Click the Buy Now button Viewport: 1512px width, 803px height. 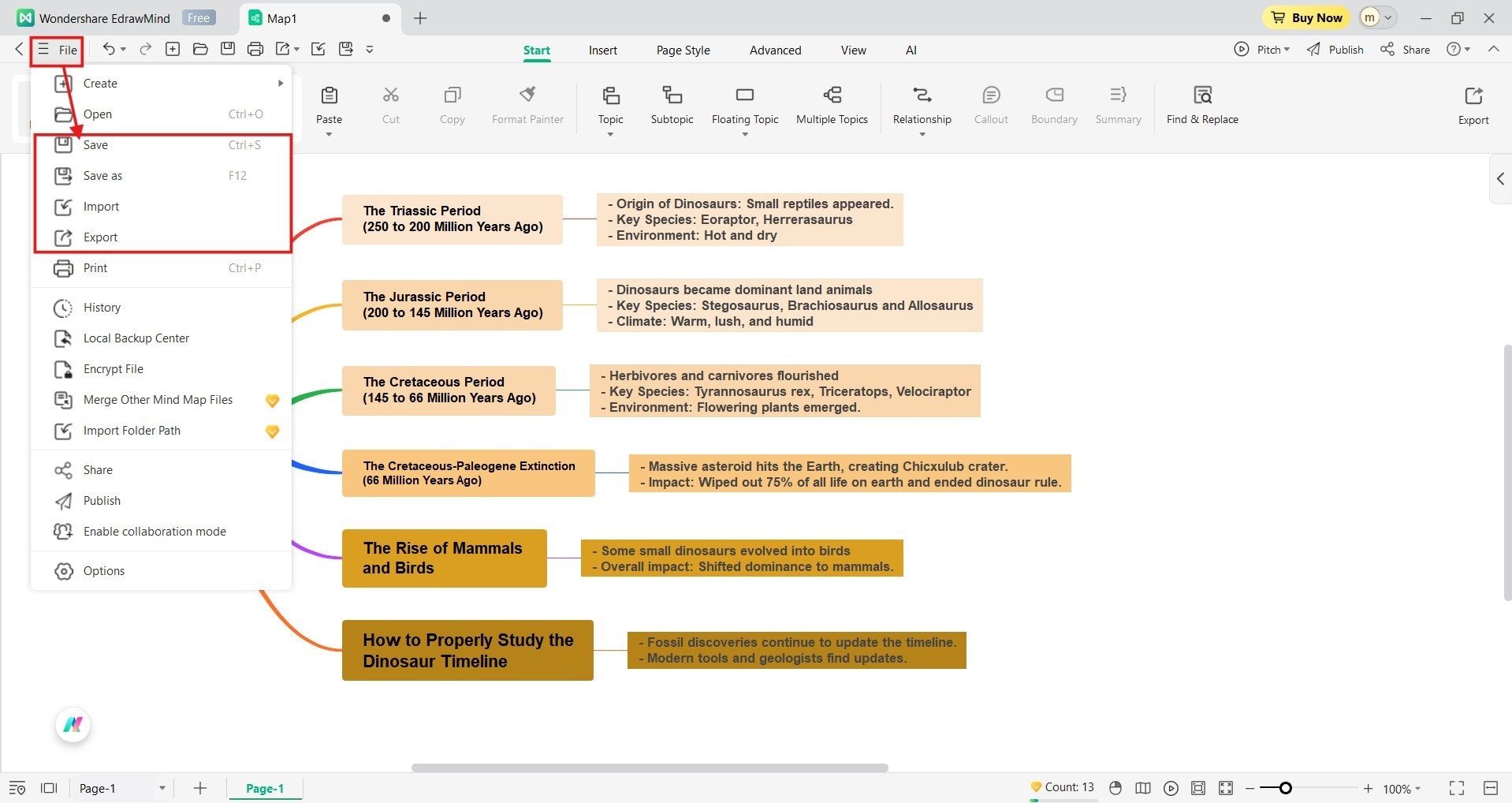coord(1305,17)
